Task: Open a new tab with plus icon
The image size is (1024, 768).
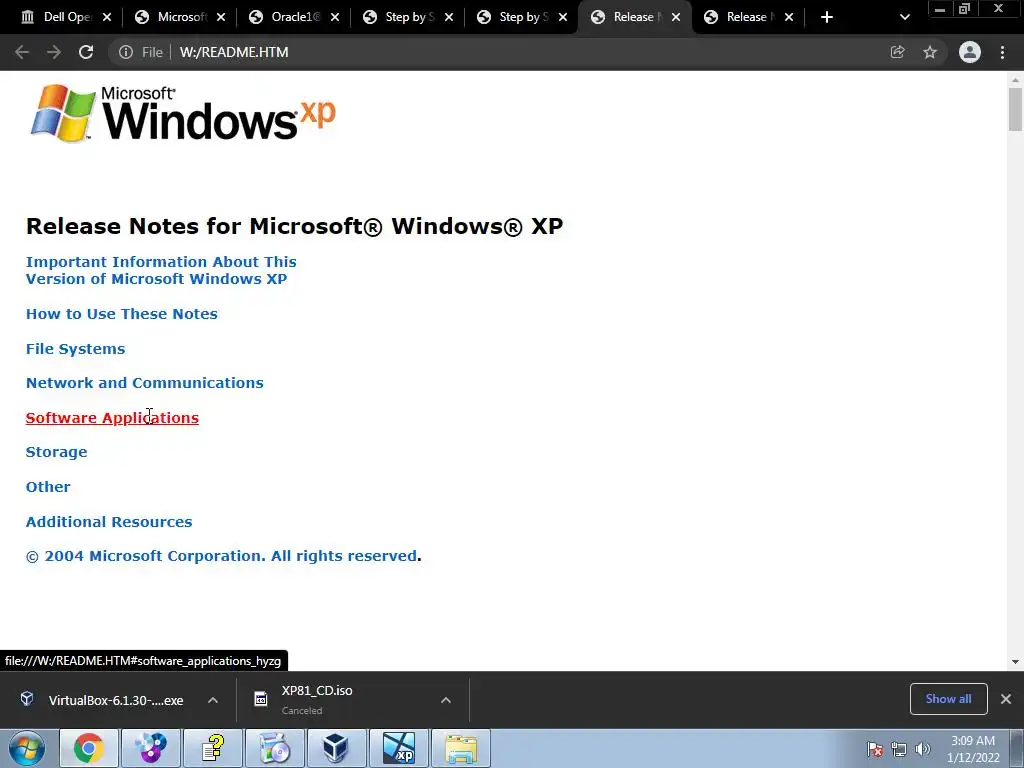Action: click(x=827, y=17)
